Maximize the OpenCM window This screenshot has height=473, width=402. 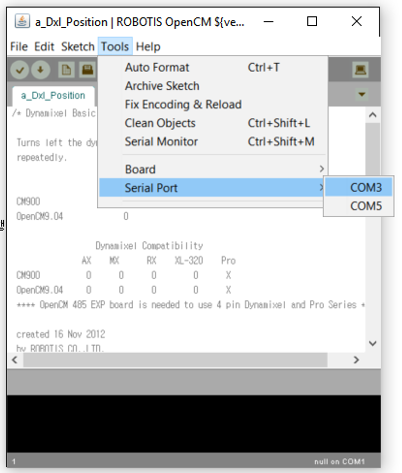pyautogui.click(x=312, y=21)
